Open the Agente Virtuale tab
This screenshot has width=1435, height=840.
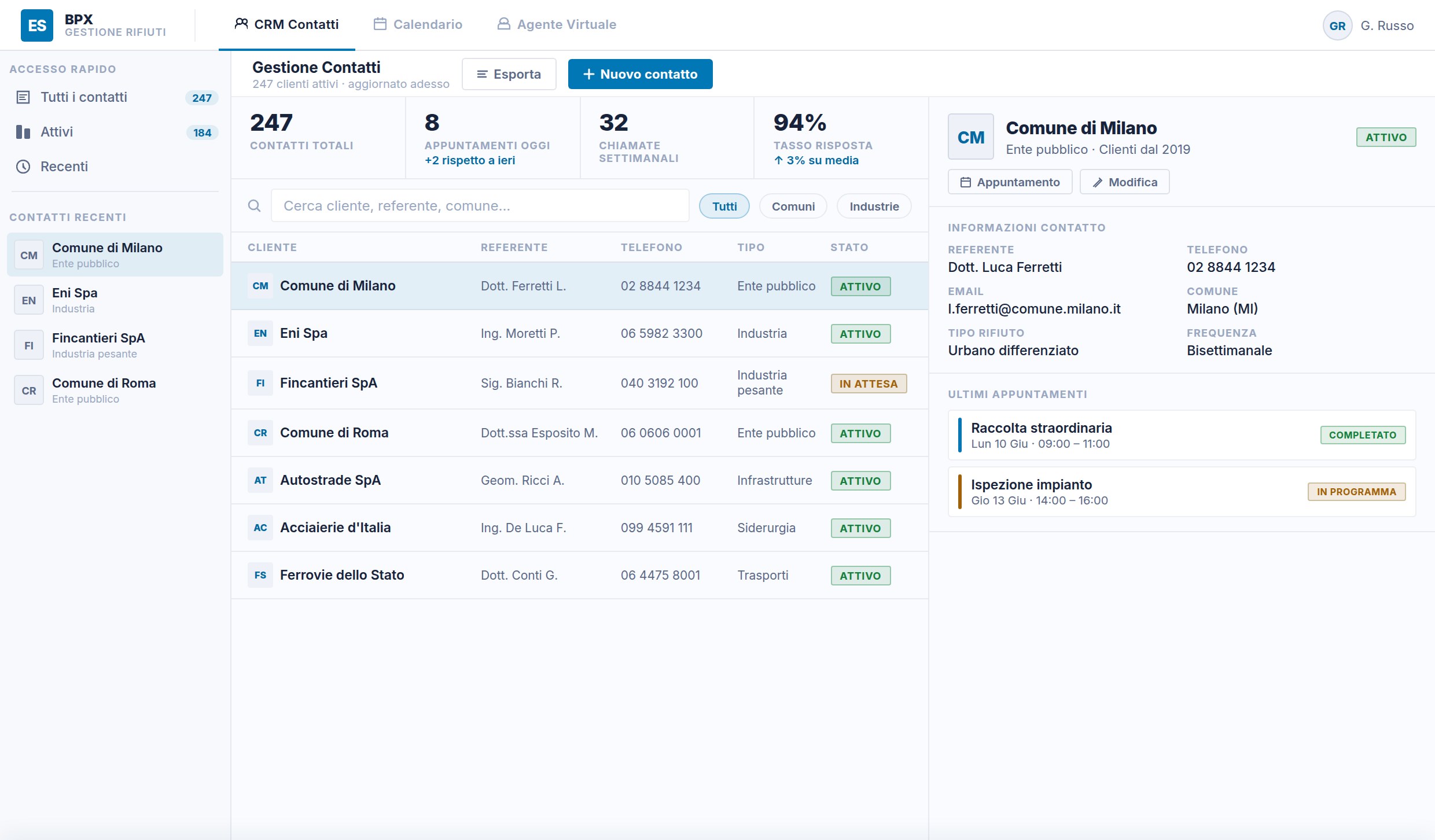coord(557,24)
